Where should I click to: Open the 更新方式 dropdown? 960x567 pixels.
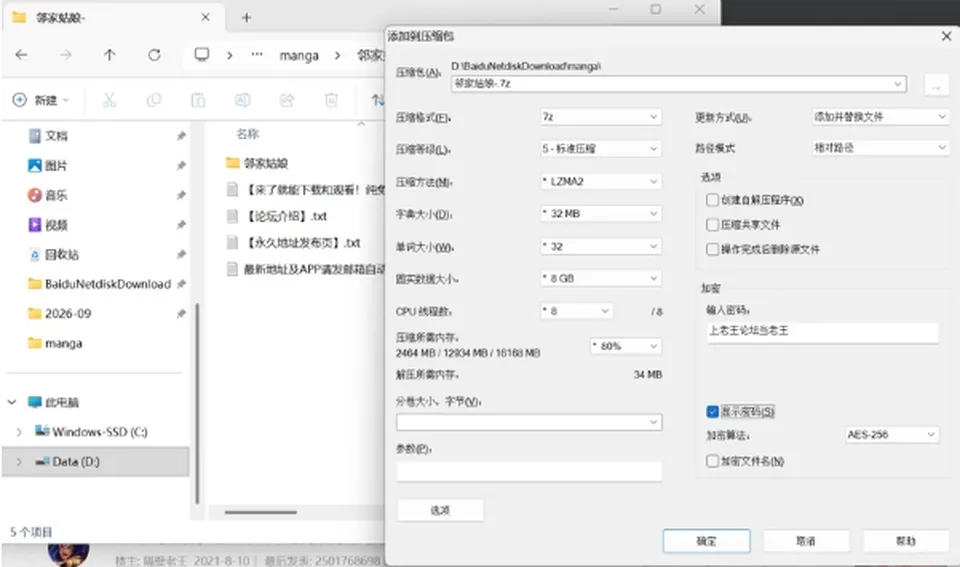point(880,116)
